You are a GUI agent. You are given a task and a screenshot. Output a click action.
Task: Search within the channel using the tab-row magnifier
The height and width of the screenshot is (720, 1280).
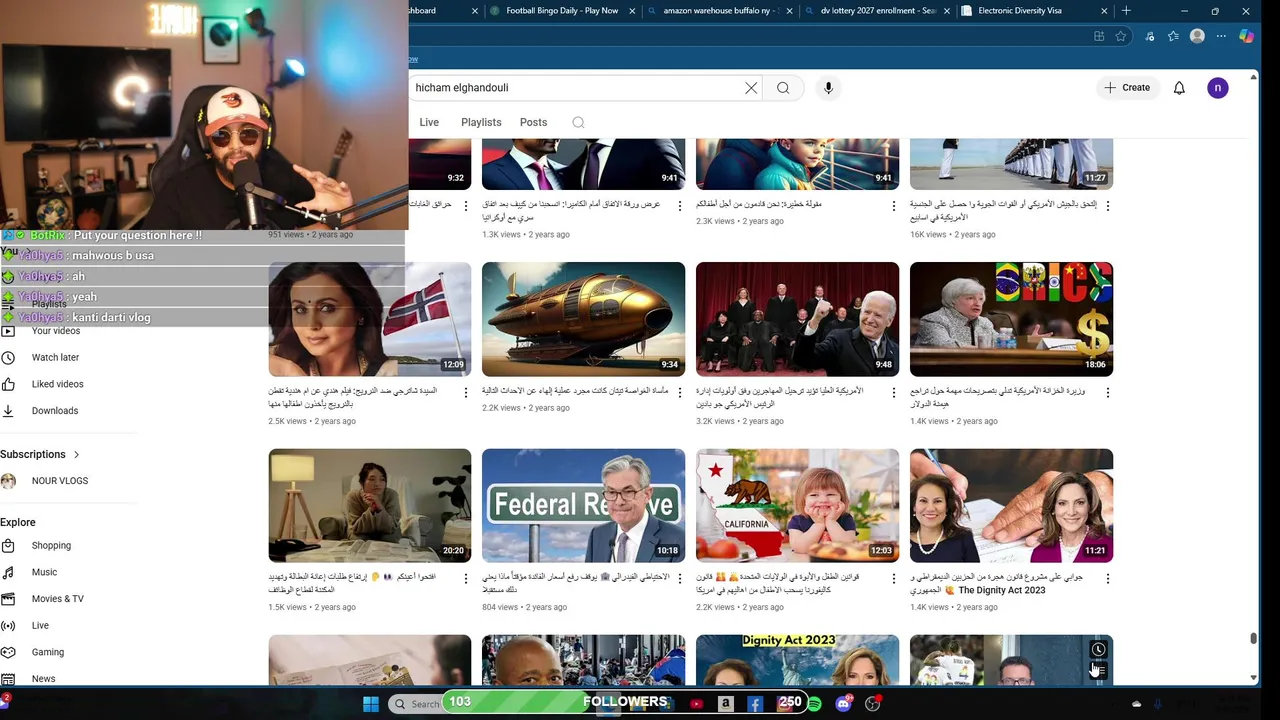(578, 122)
